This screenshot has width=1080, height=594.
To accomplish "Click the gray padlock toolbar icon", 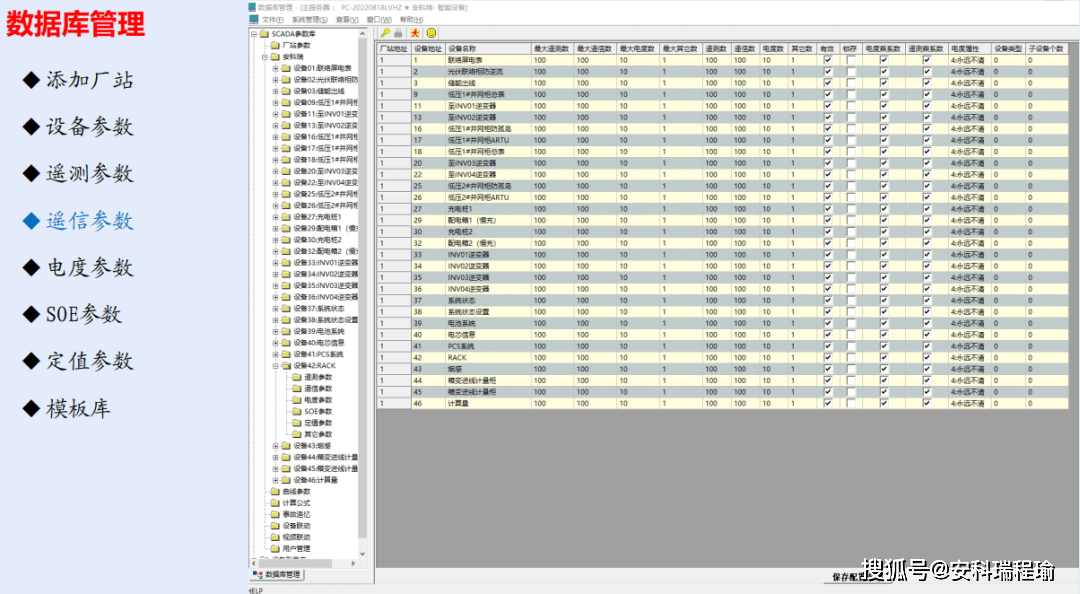I will pos(398,33).
